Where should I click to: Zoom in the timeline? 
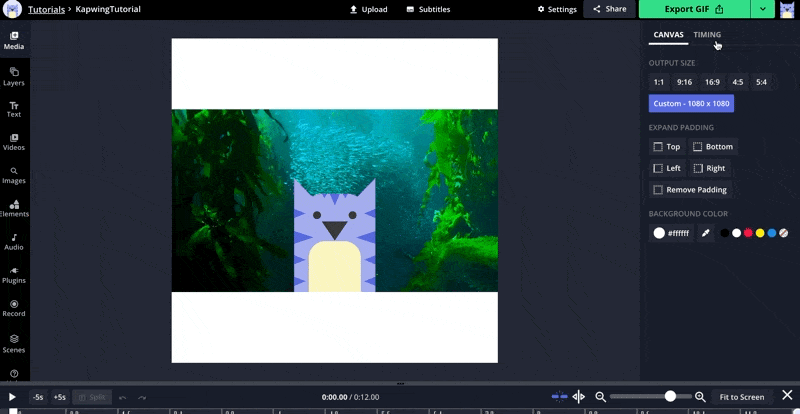coord(700,397)
